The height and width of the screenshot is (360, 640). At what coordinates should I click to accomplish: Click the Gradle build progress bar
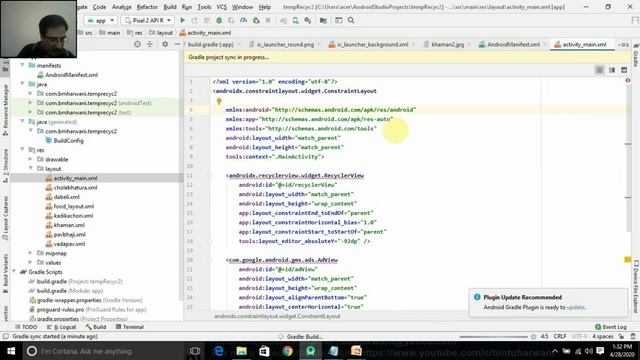tap(493, 337)
